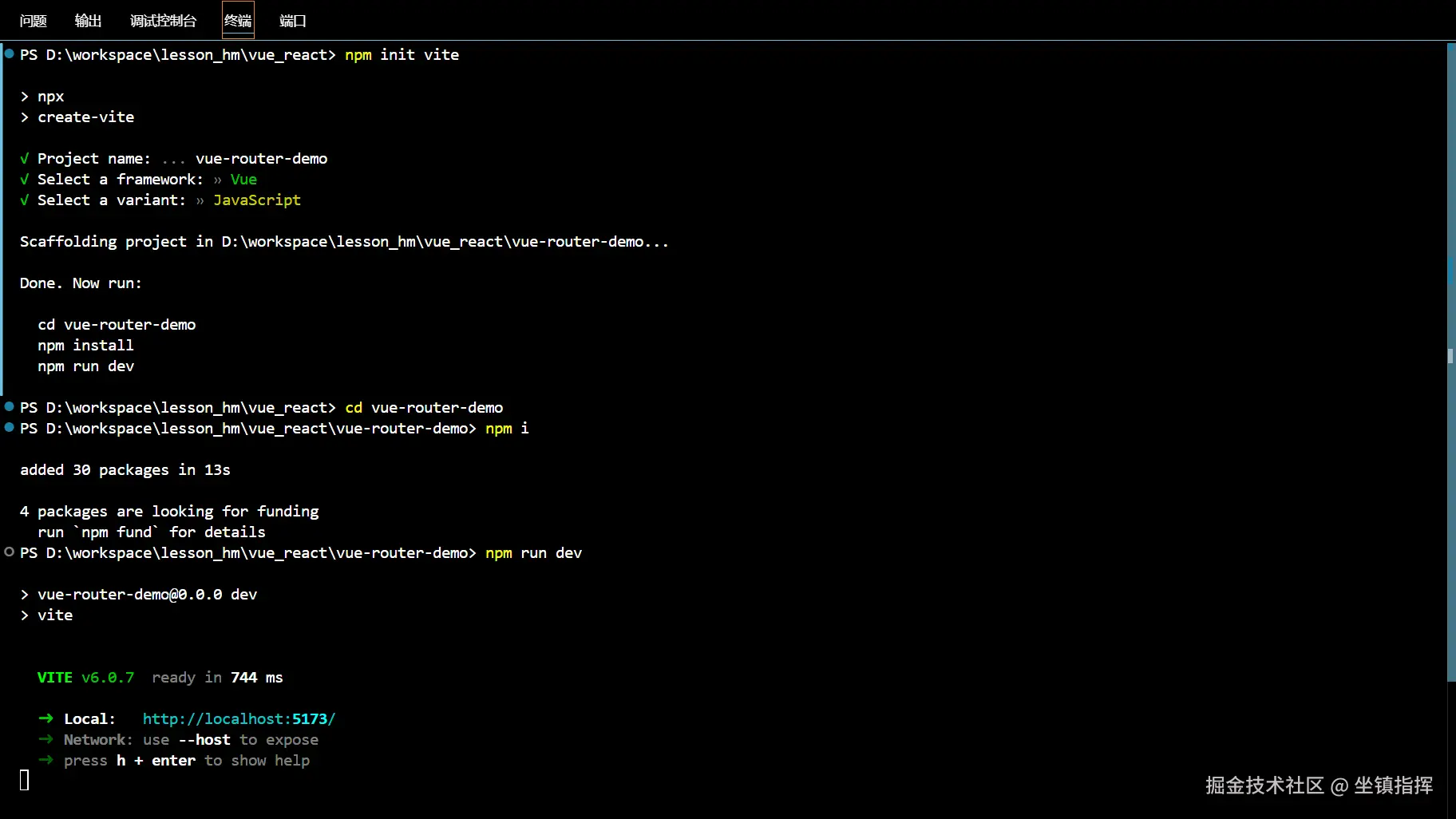Click the checkmark beside Select a framework
Viewport: 1456px width, 819px height.
pos(25,180)
